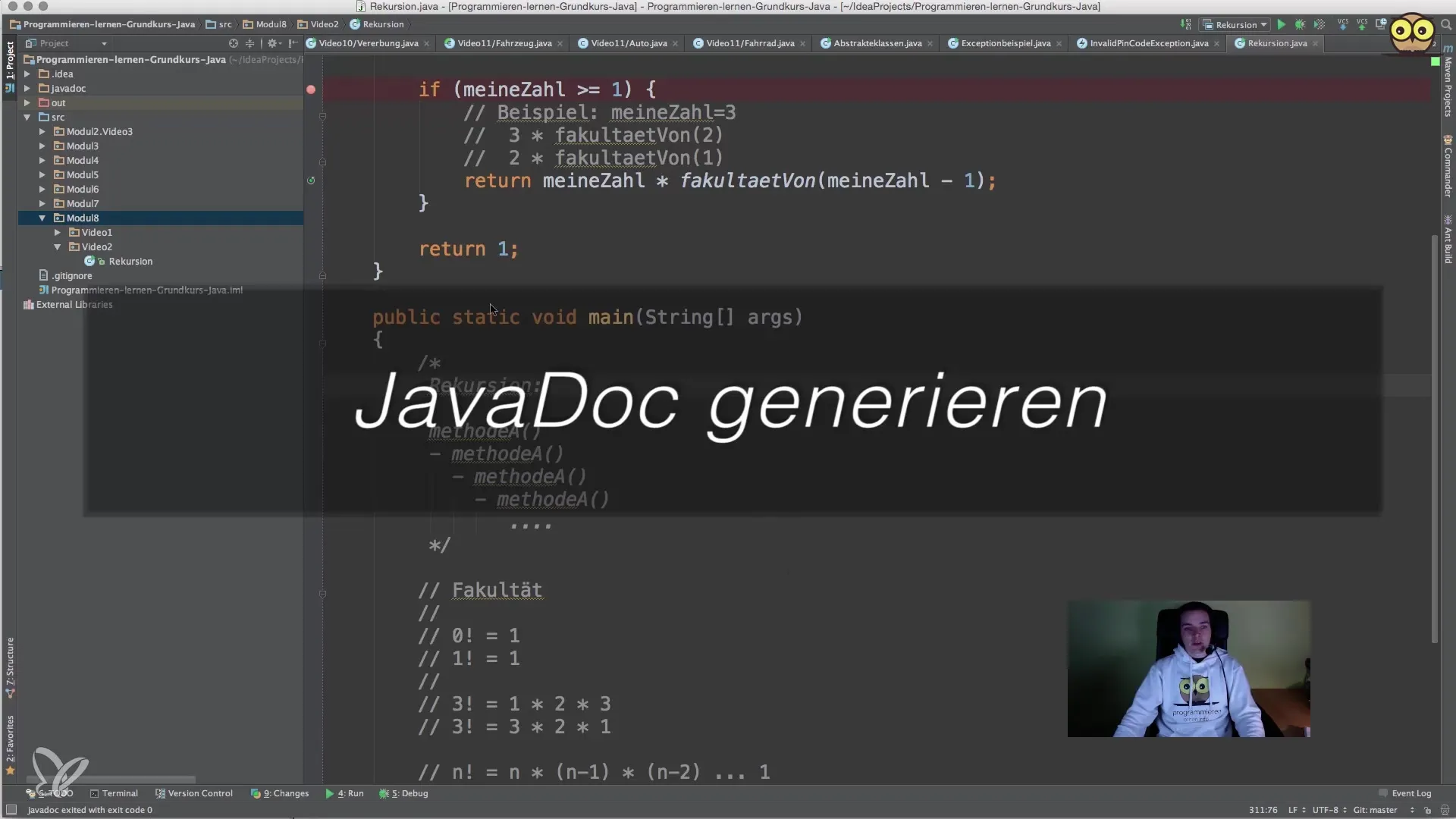This screenshot has width=1456, height=819.
Task: Click the 311:76 caret position in the status bar
Action: click(x=1263, y=810)
